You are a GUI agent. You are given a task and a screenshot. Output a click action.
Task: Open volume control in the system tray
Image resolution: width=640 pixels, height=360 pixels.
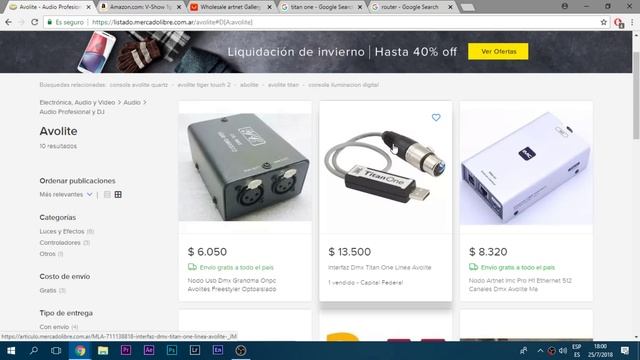pyautogui.click(x=563, y=351)
